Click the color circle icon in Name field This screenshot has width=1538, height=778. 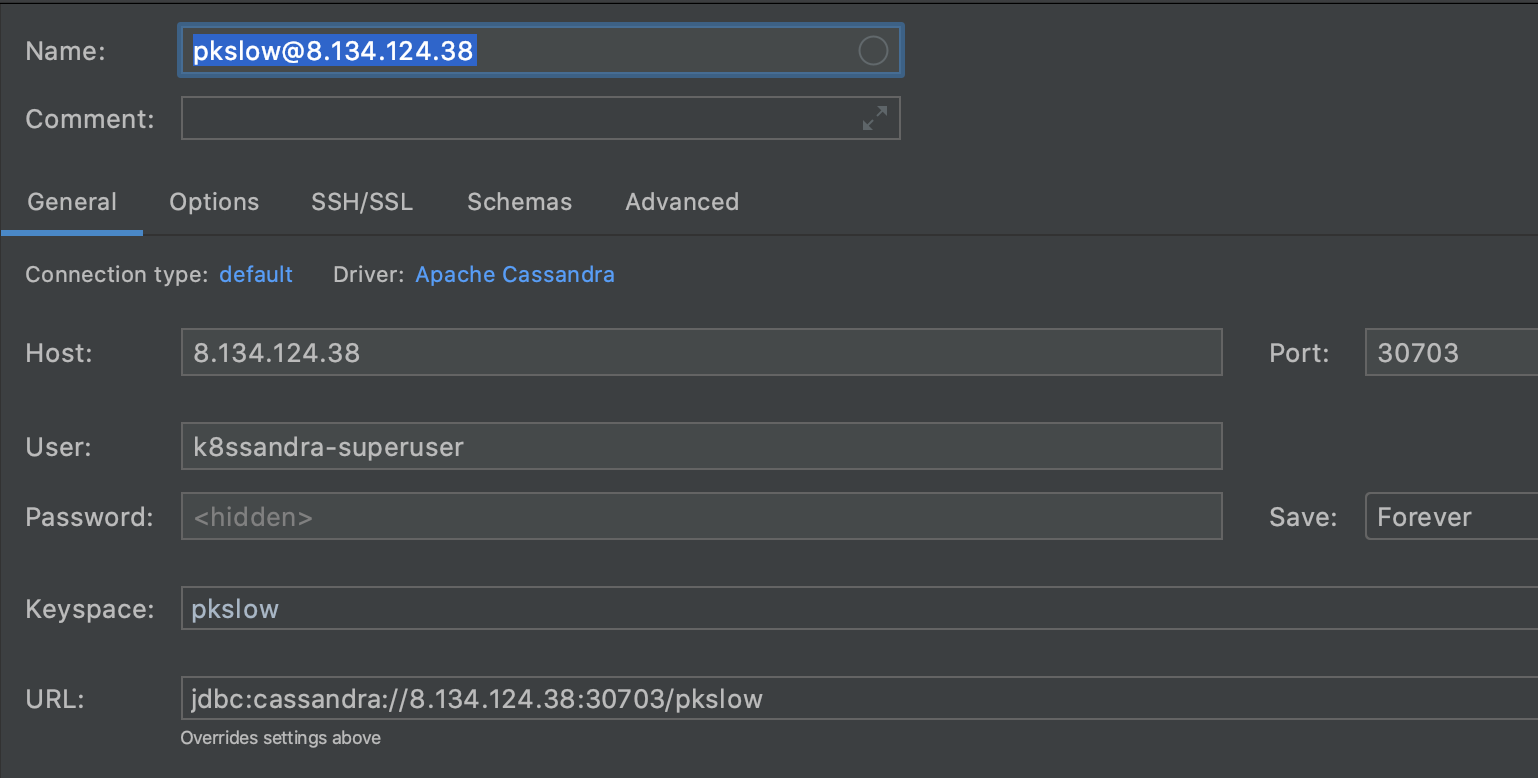[873, 51]
